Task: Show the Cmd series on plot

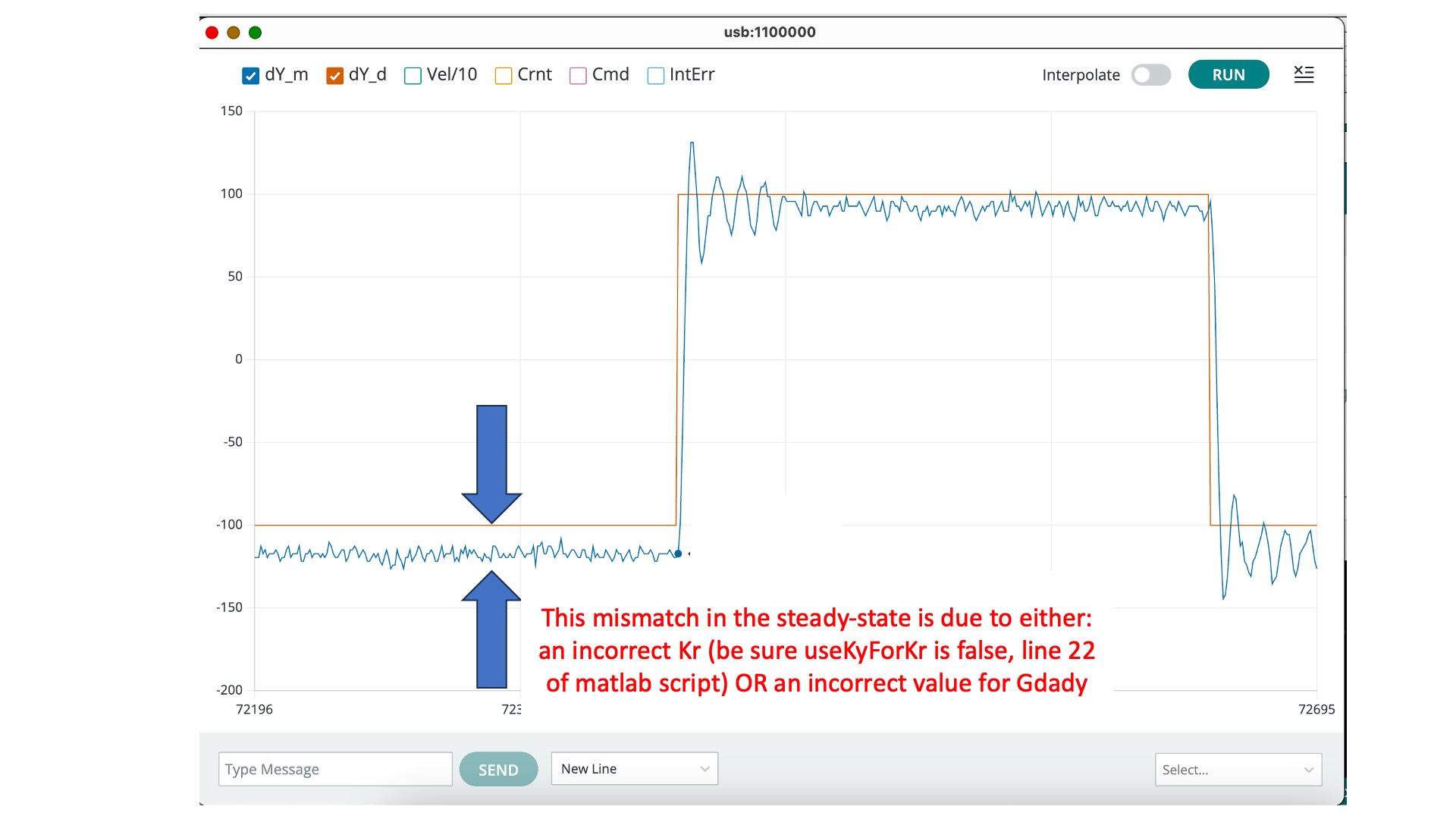Action: 578,76
